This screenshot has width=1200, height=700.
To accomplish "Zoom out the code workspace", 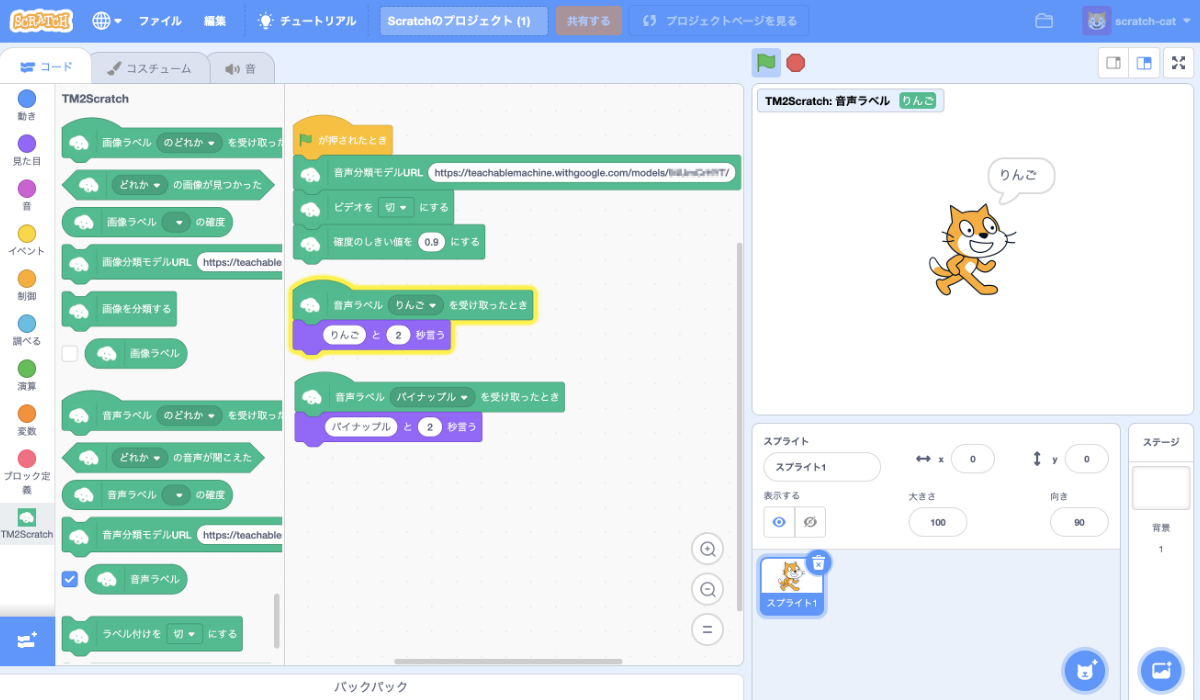I will (708, 589).
